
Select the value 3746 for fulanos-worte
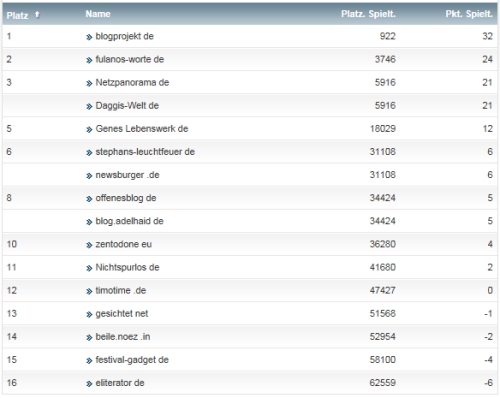(x=385, y=59)
